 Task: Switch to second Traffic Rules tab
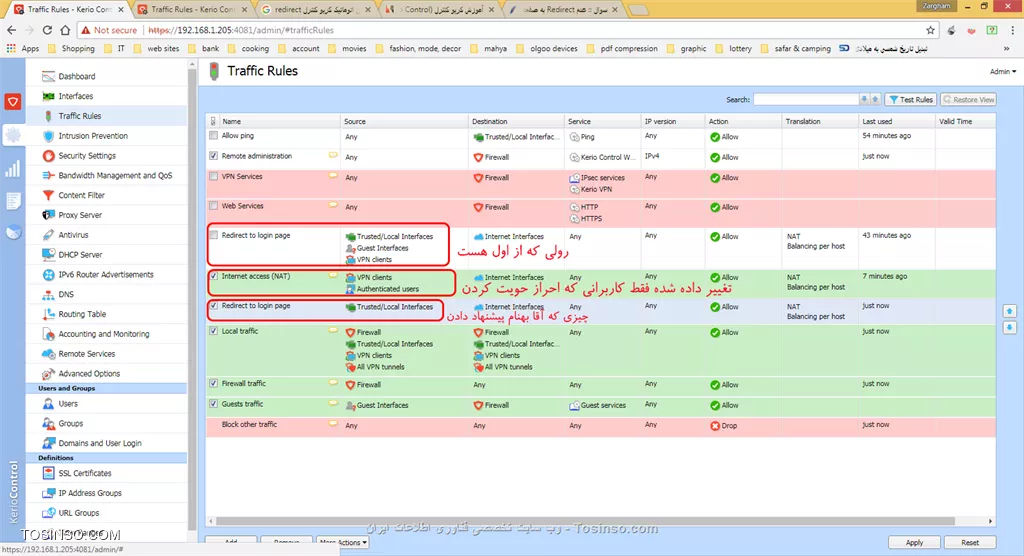193,10
